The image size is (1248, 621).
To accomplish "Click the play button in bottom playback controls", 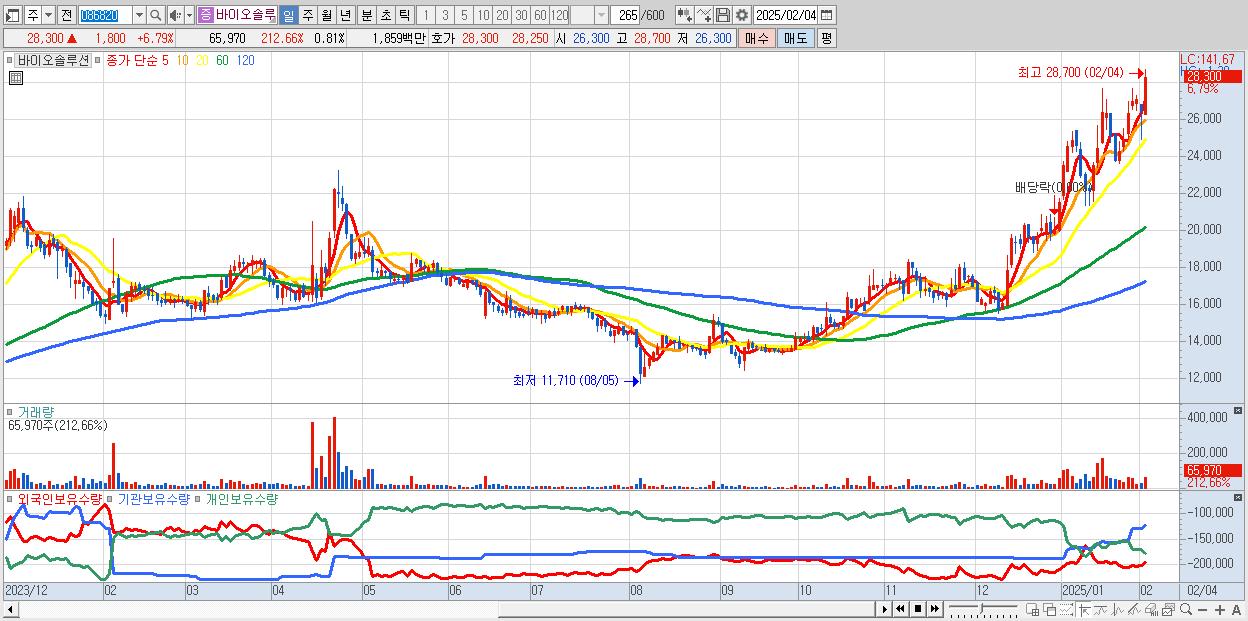I will pyautogui.click(x=885, y=609).
